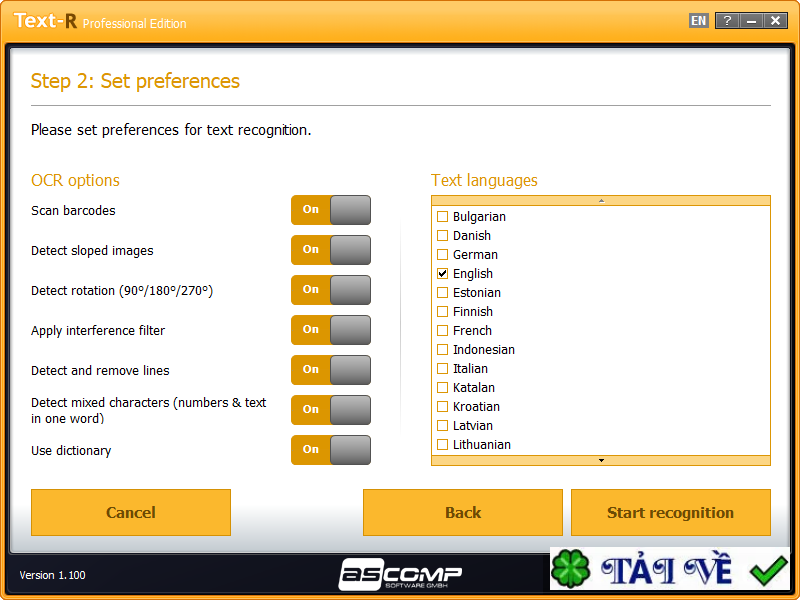Image resolution: width=800 pixels, height=600 pixels.
Task: Minimize the Text-R window
Action: tap(752, 21)
